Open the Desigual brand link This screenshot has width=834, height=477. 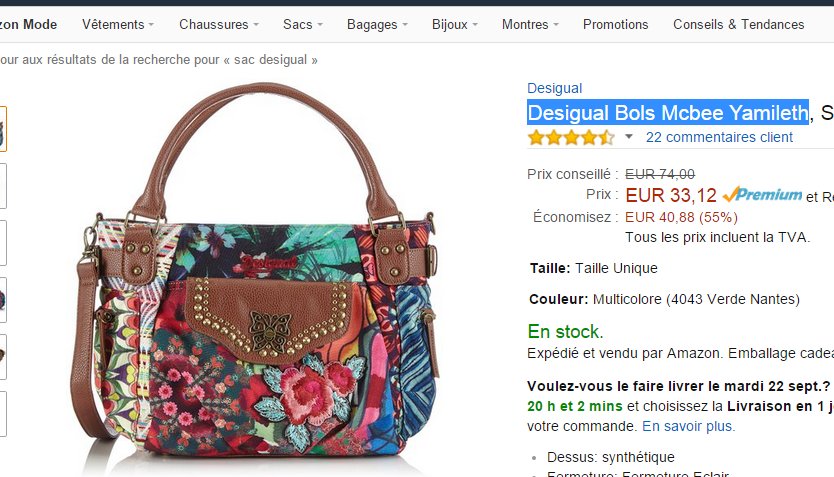[554, 88]
